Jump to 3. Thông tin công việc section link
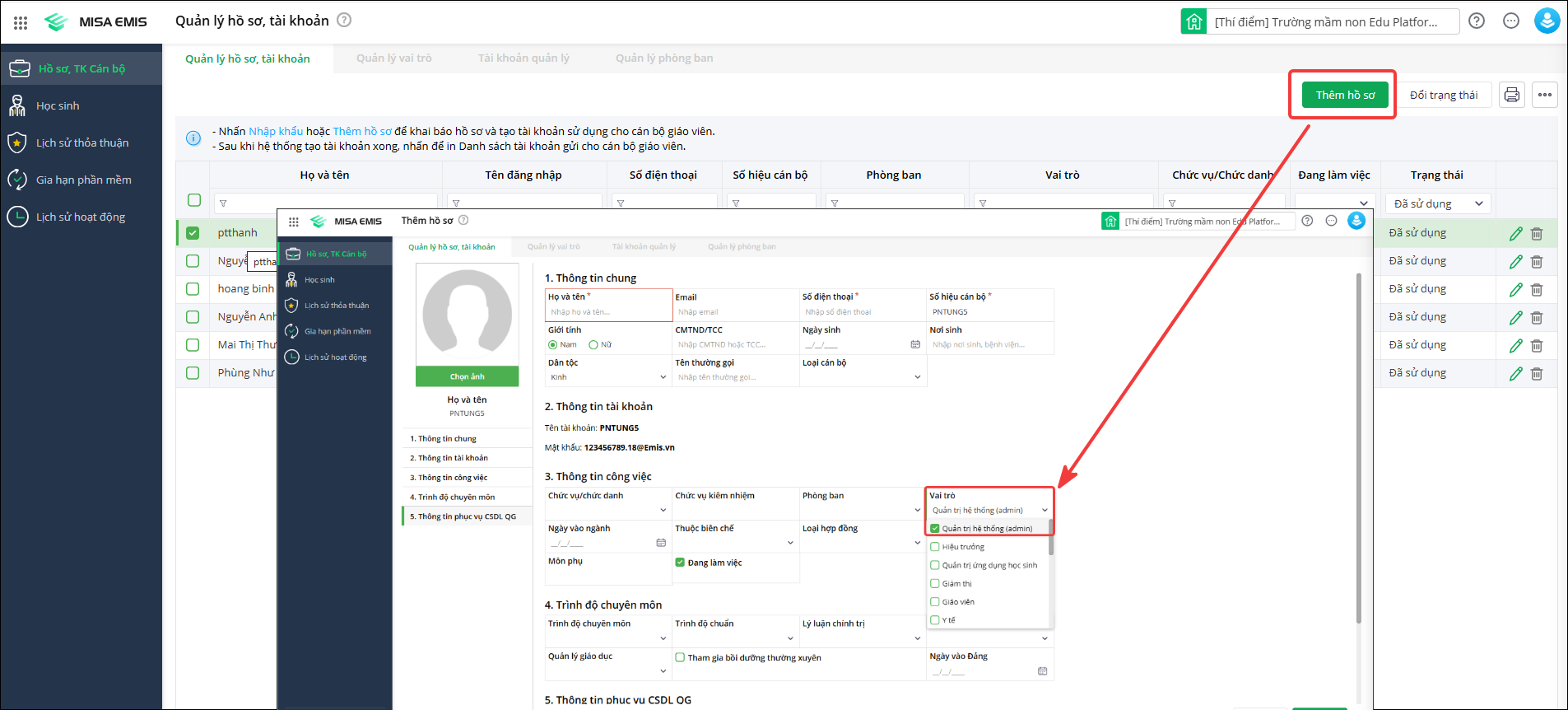Screen dimensions: 1568x710 point(449,478)
